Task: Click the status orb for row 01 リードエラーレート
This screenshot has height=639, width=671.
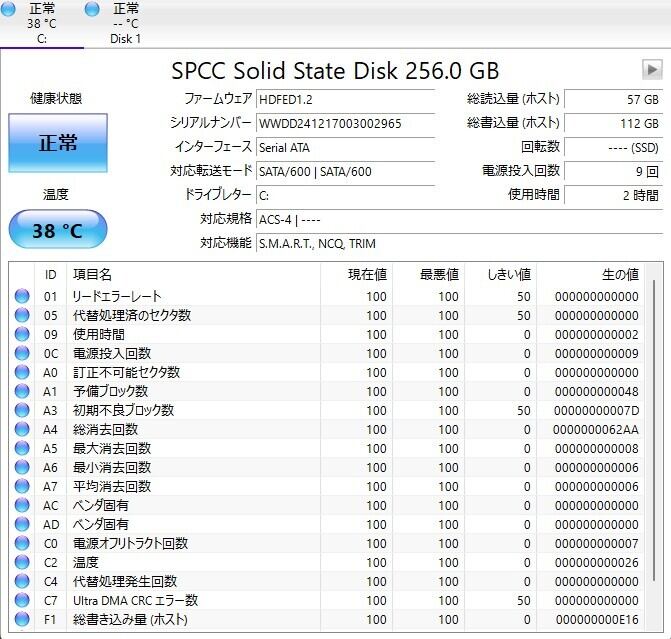Action: click(22, 296)
